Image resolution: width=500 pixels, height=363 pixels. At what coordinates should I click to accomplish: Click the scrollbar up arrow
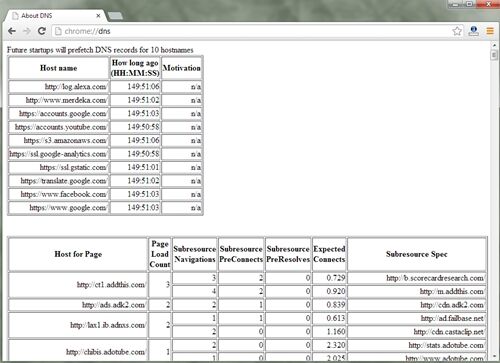pyautogui.click(x=494, y=45)
